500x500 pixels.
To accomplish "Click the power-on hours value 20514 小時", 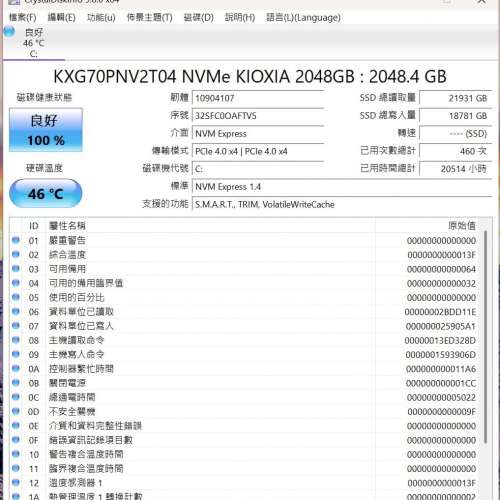I will click(456, 169).
